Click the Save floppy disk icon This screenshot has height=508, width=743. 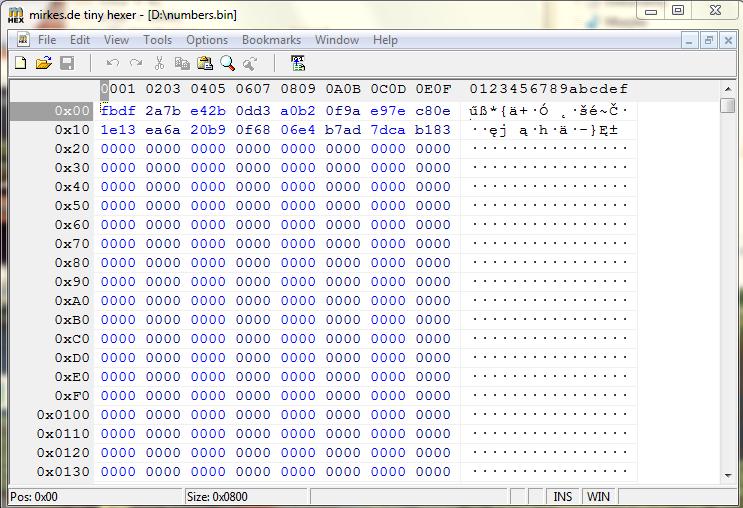pyautogui.click(x=67, y=63)
